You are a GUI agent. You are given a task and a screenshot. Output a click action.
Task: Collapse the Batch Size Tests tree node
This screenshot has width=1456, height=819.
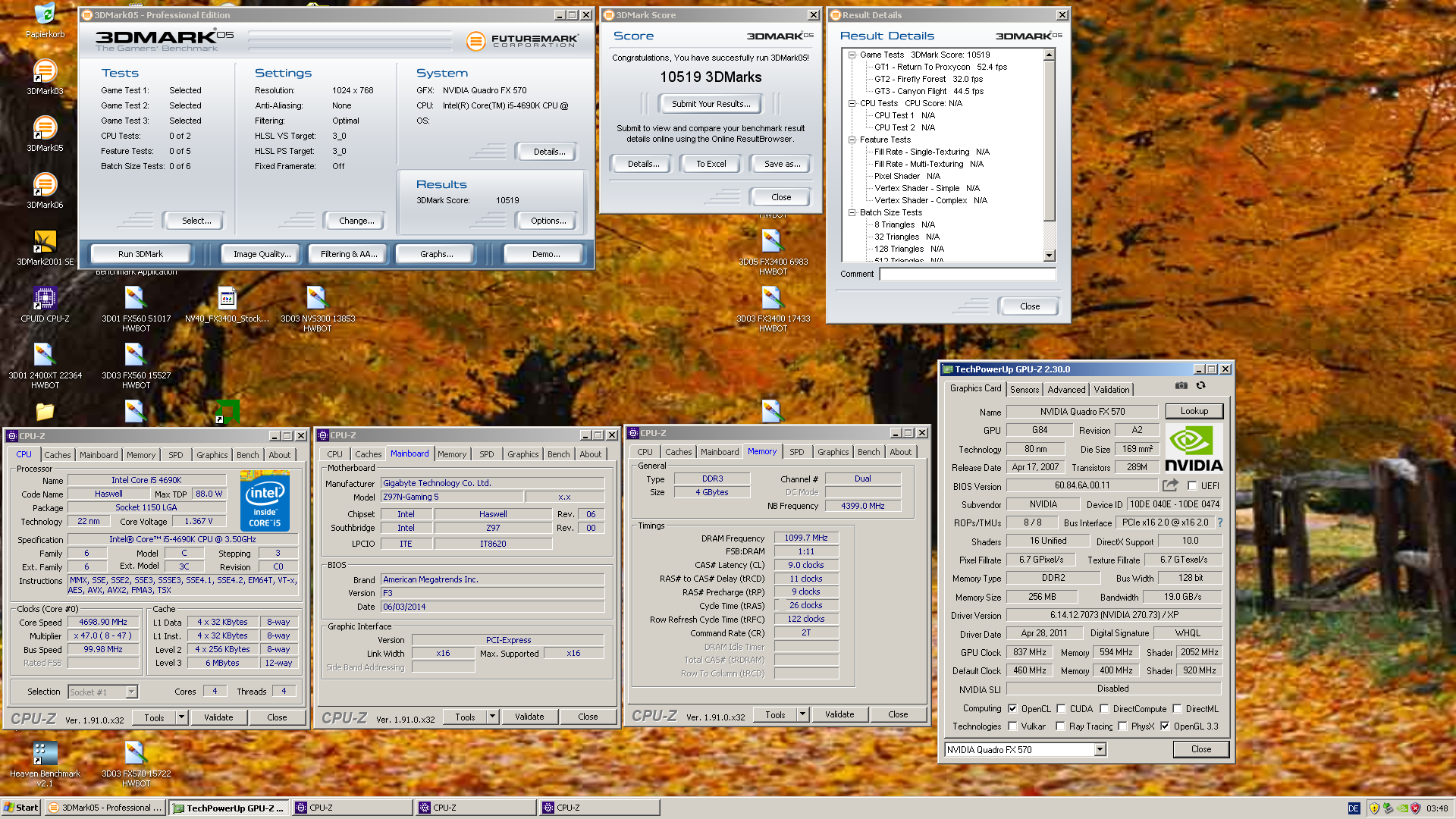tap(852, 212)
